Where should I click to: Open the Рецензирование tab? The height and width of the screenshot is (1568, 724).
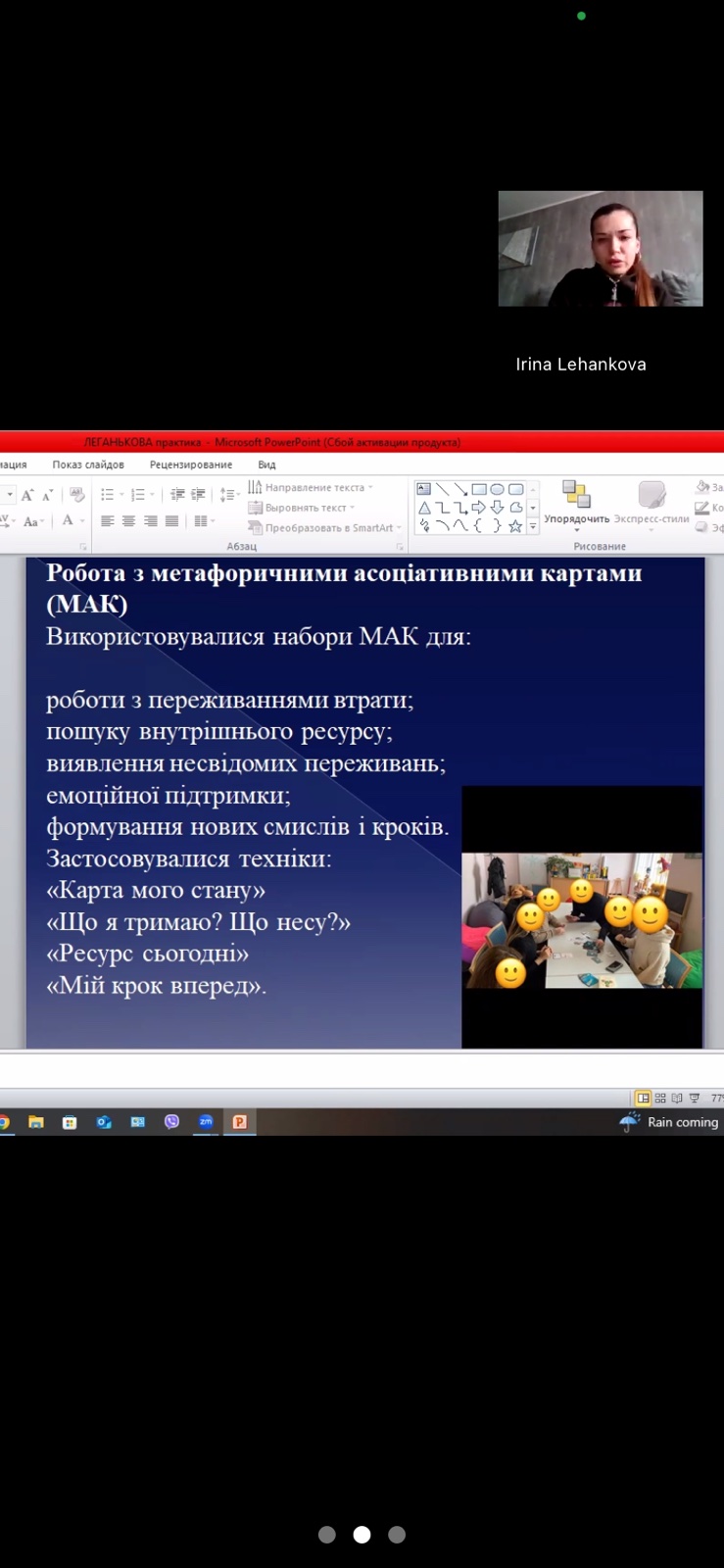click(191, 465)
